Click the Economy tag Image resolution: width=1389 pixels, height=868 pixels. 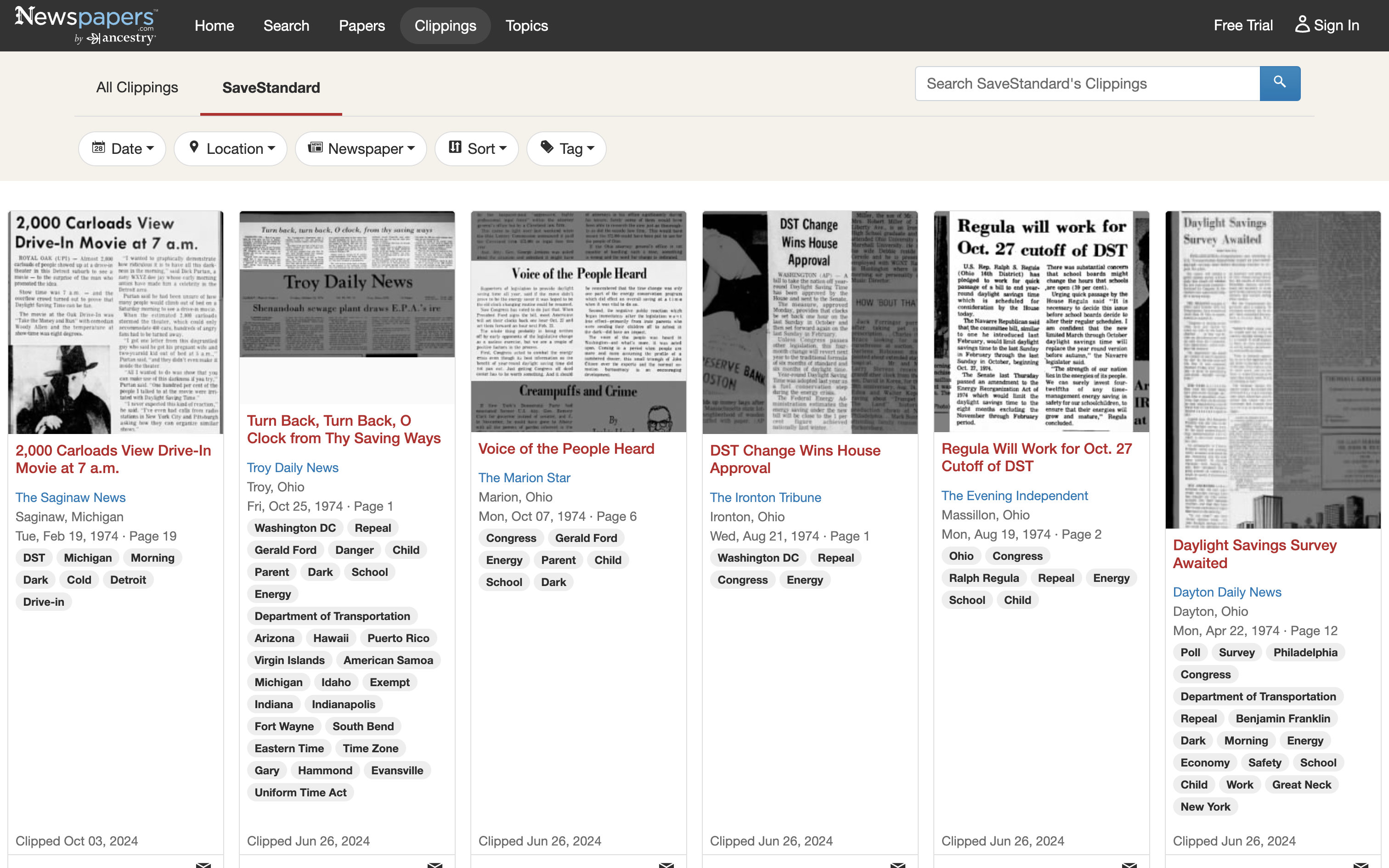click(1205, 762)
